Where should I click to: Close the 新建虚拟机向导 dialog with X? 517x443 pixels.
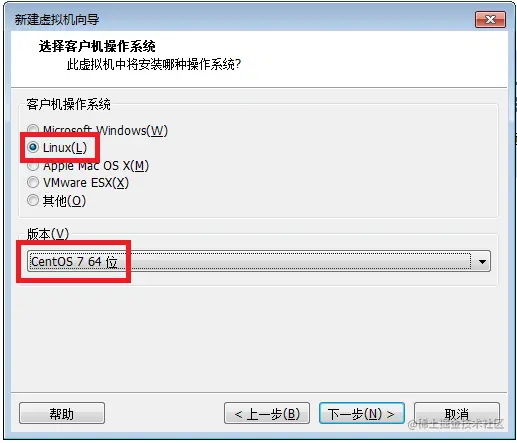click(490, 20)
